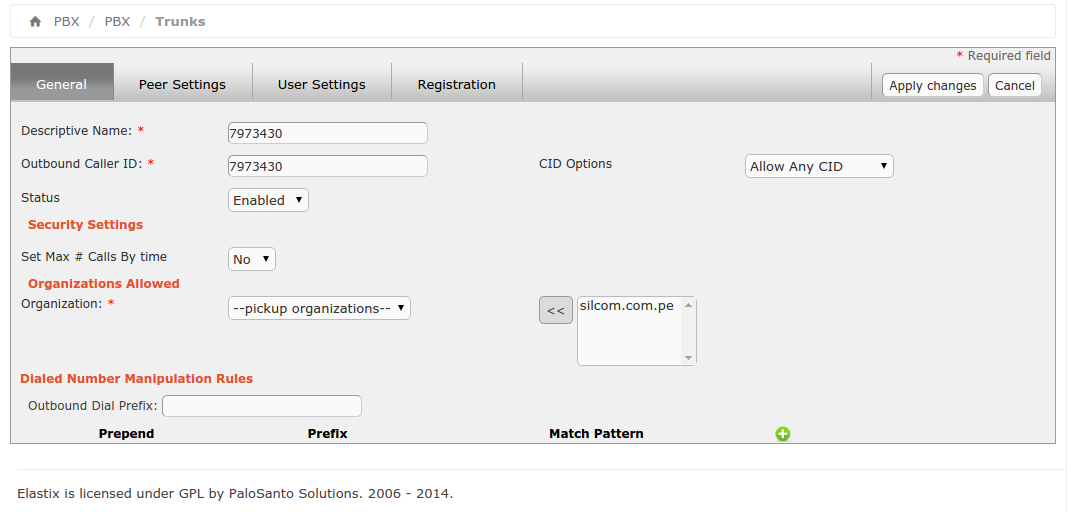Viewport: 1067px width, 512px height.
Task: Click the green add rule icon
Action: click(x=783, y=434)
